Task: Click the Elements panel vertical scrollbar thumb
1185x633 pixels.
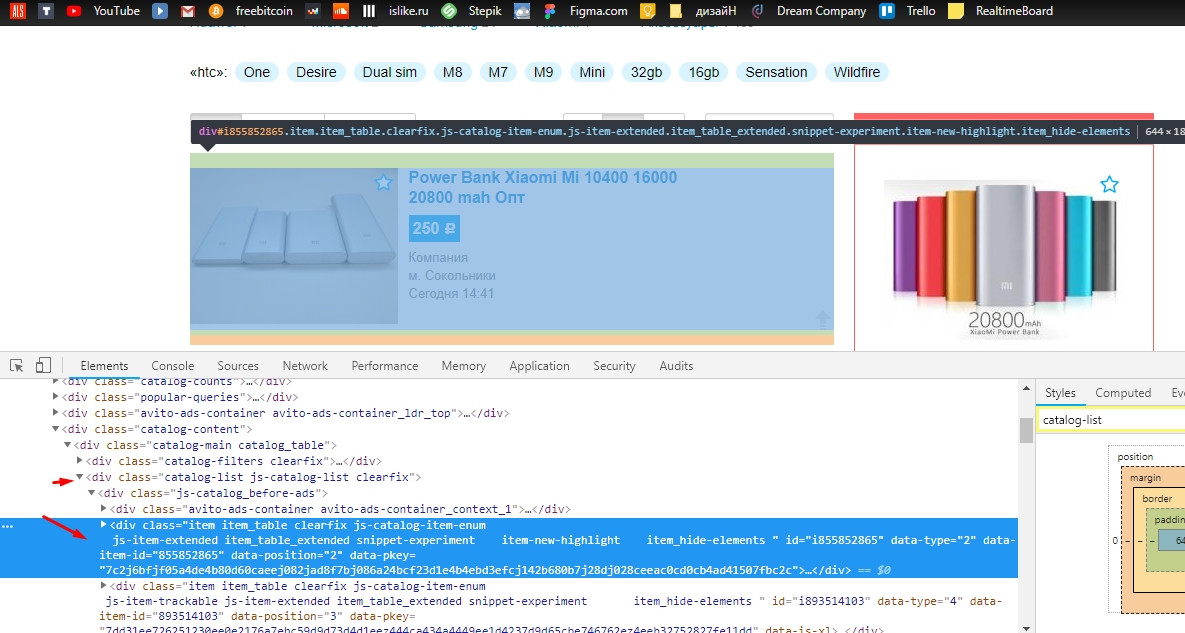Action: coord(1026,430)
